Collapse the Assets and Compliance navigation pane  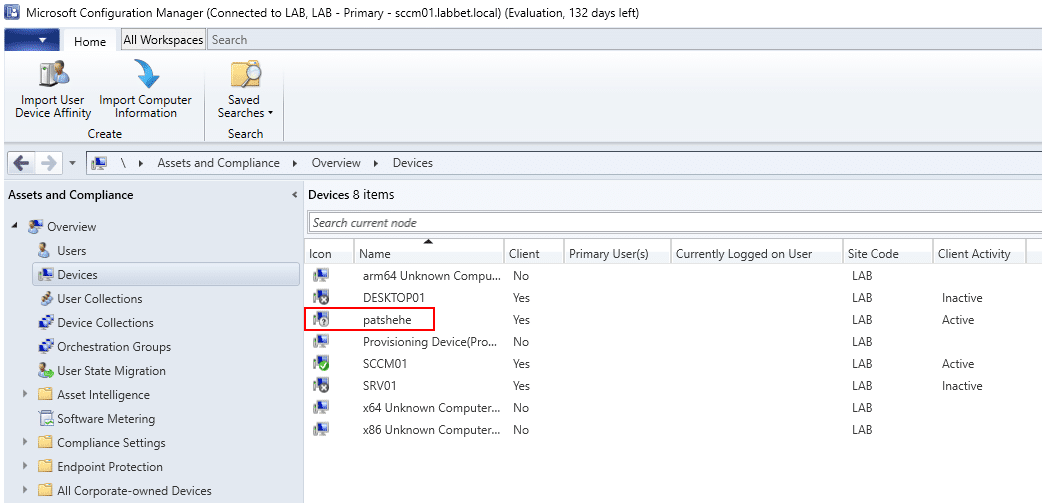[x=294, y=195]
